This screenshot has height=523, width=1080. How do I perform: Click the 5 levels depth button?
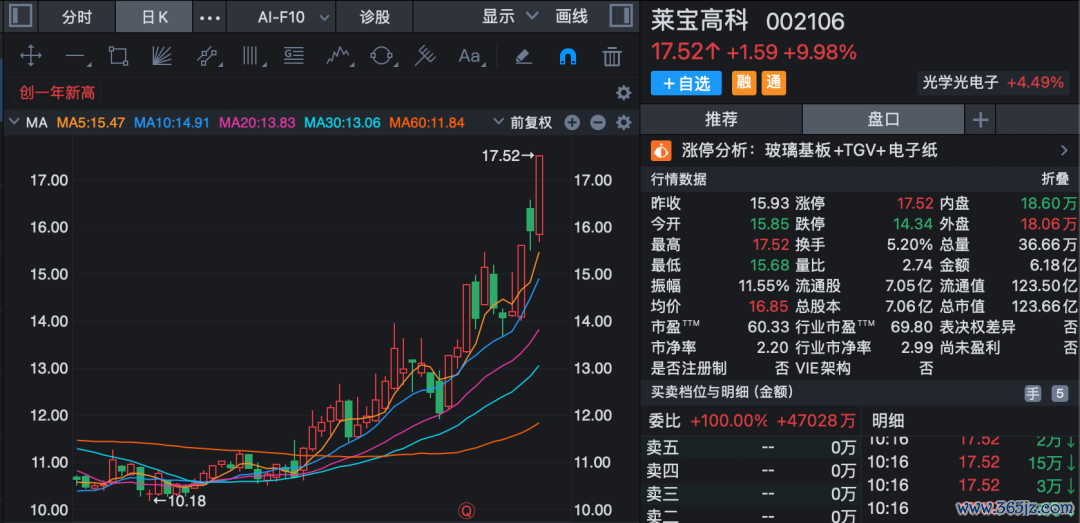click(1059, 393)
